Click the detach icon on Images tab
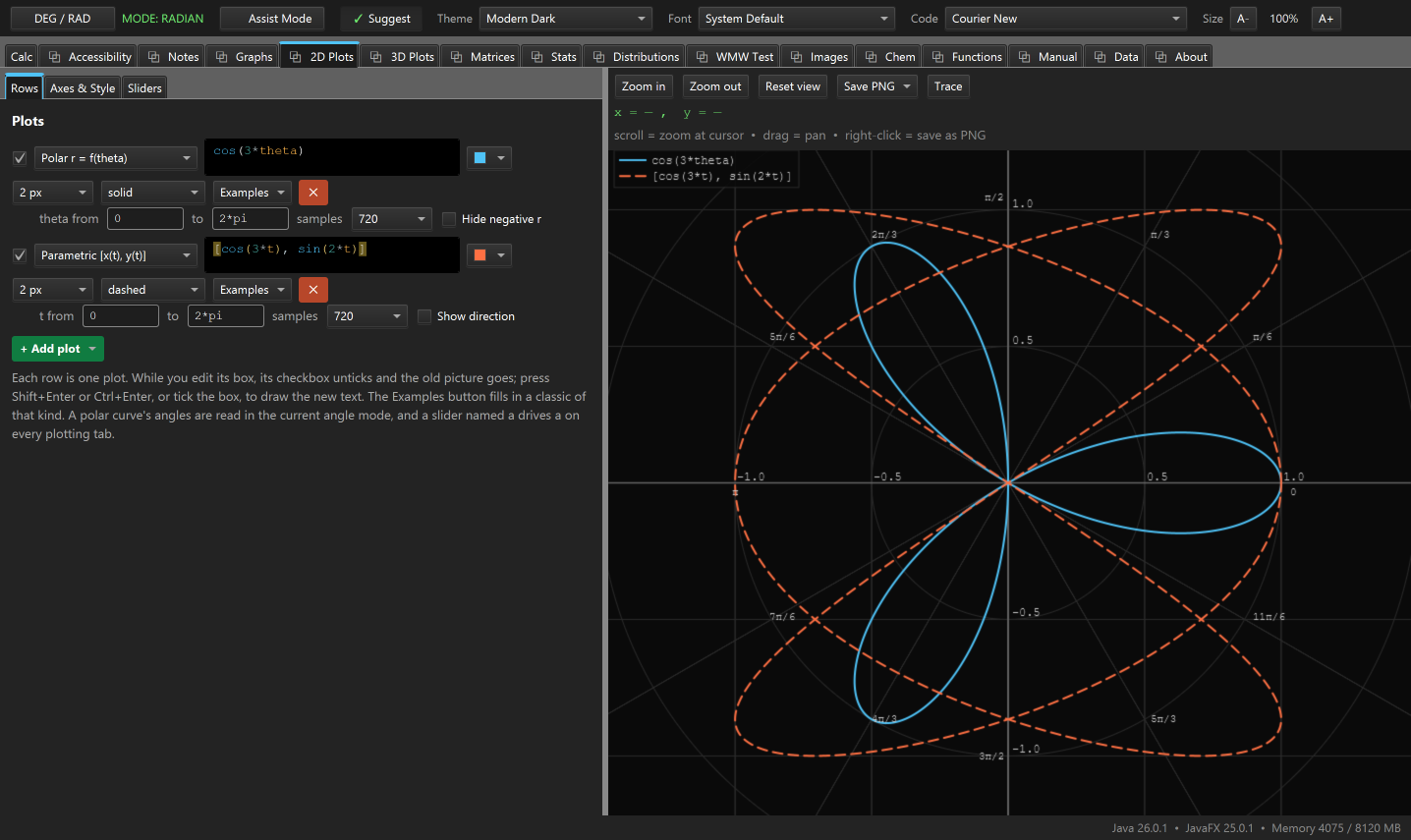The height and width of the screenshot is (840, 1411). [797, 57]
